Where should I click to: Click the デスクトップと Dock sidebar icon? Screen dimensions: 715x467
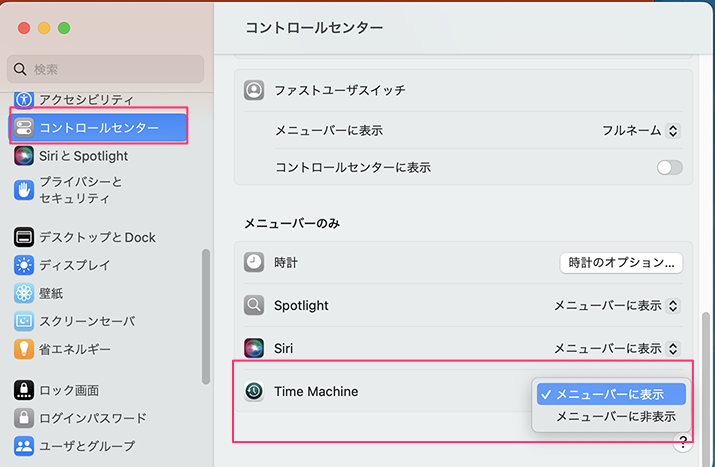(x=24, y=237)
